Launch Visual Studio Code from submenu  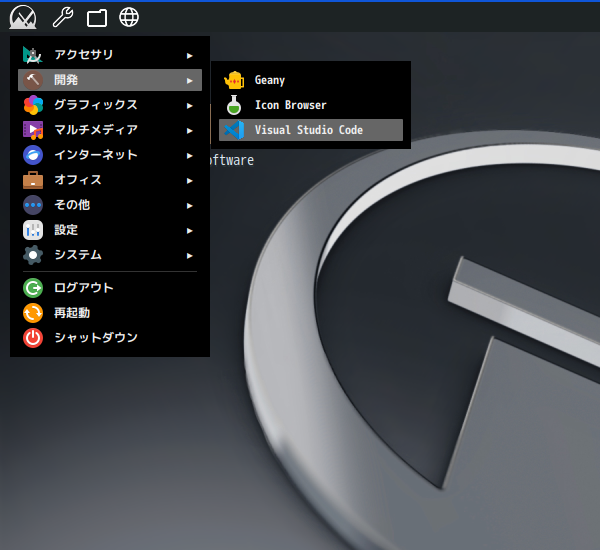(x=309, y=130)
